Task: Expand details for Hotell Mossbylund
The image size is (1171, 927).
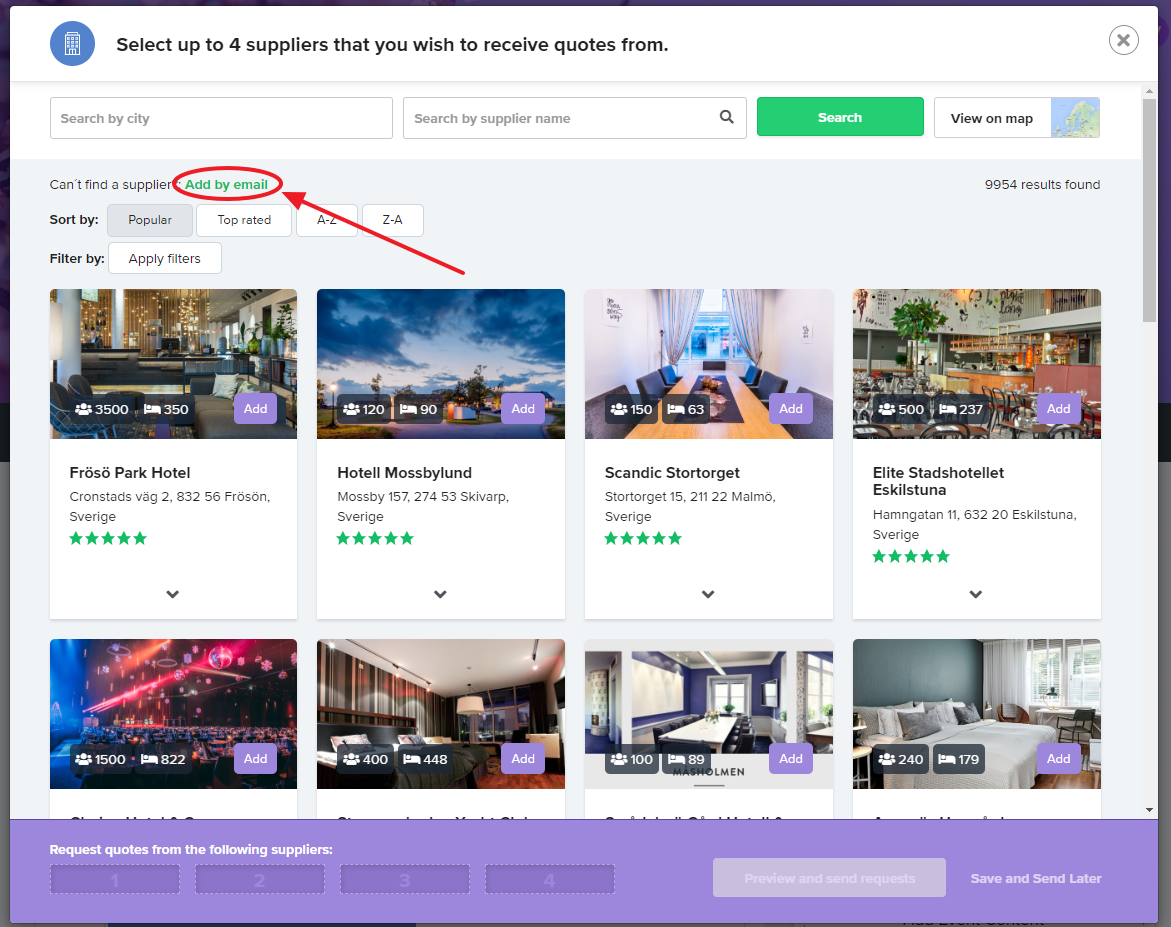Action: point(441,595)
